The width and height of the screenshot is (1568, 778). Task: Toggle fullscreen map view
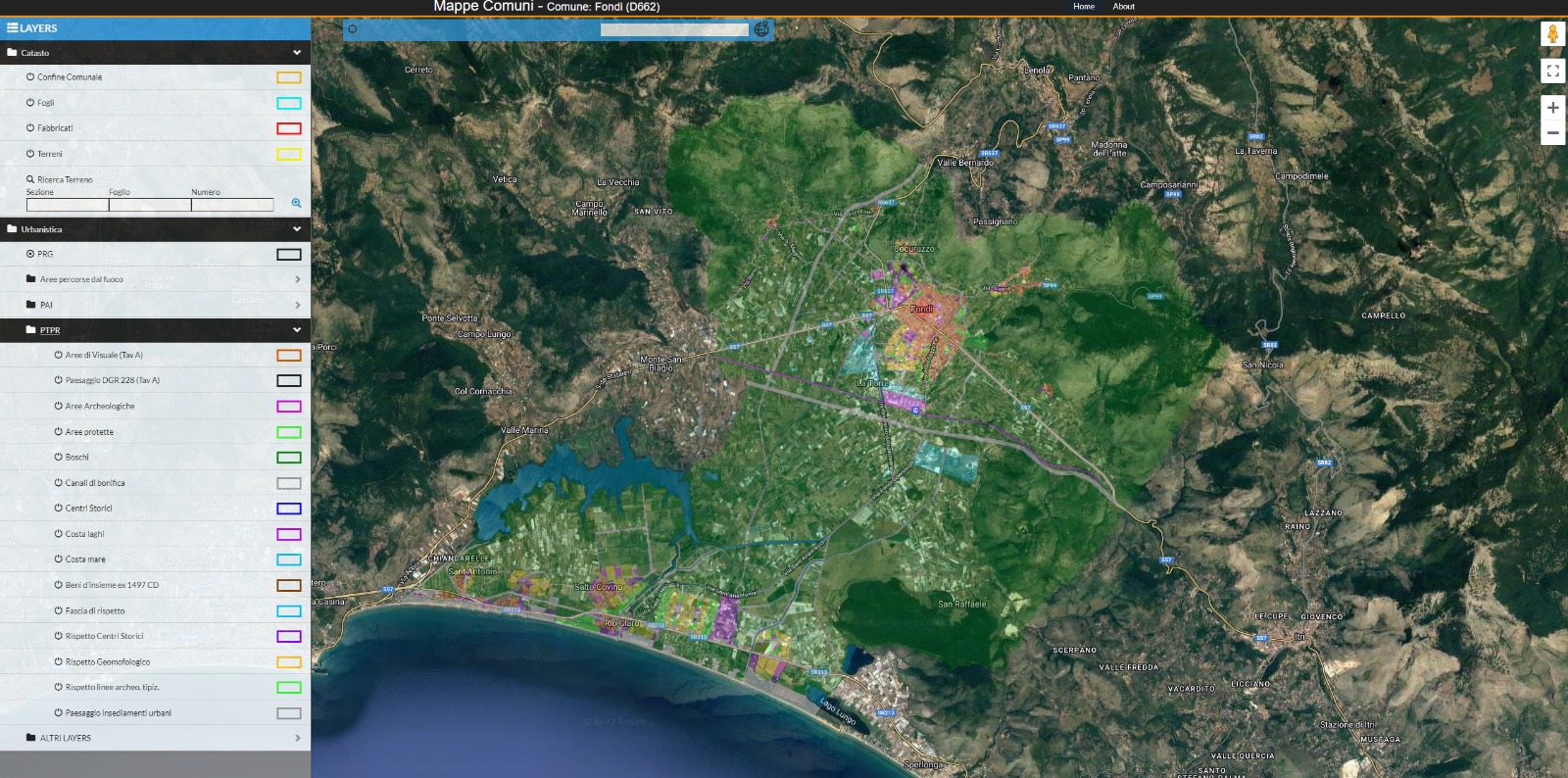[1552, 71]
